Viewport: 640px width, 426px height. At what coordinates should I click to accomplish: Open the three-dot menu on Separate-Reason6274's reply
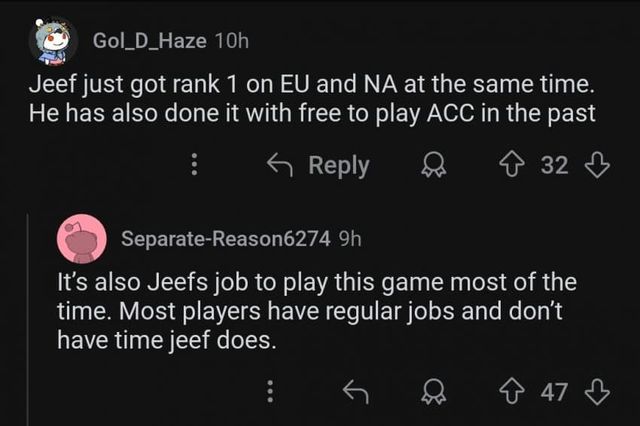tap(269, 392)
